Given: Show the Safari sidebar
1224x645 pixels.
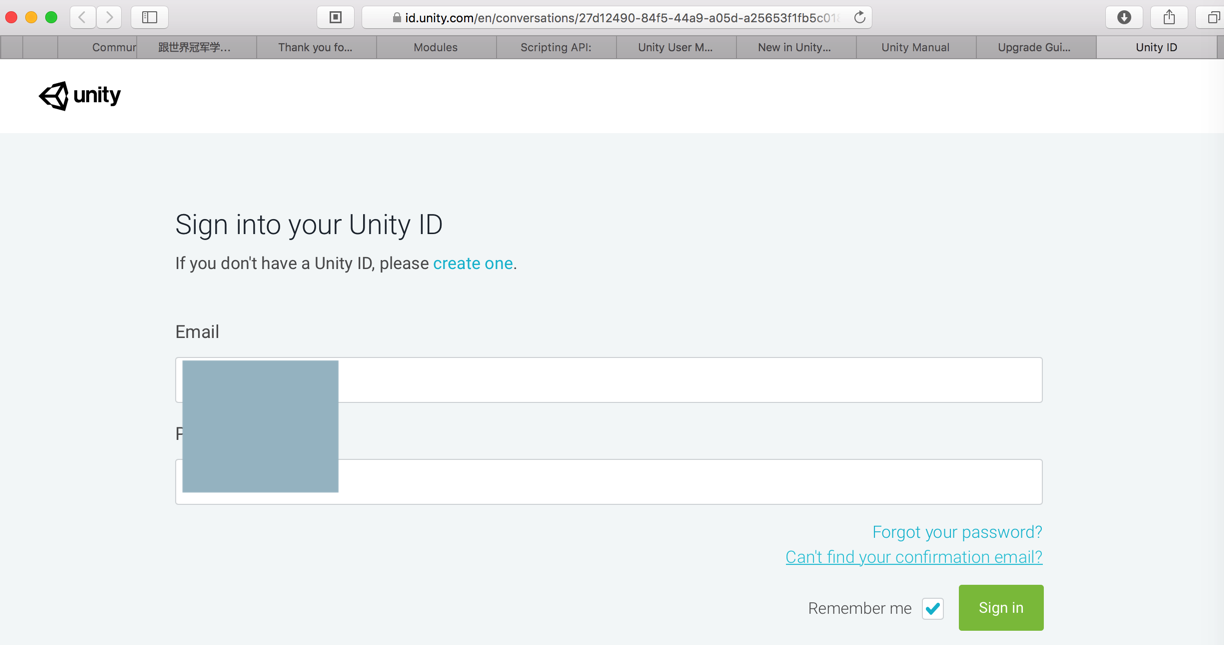Looking at the screenshot, I should (x=150, y=17).
